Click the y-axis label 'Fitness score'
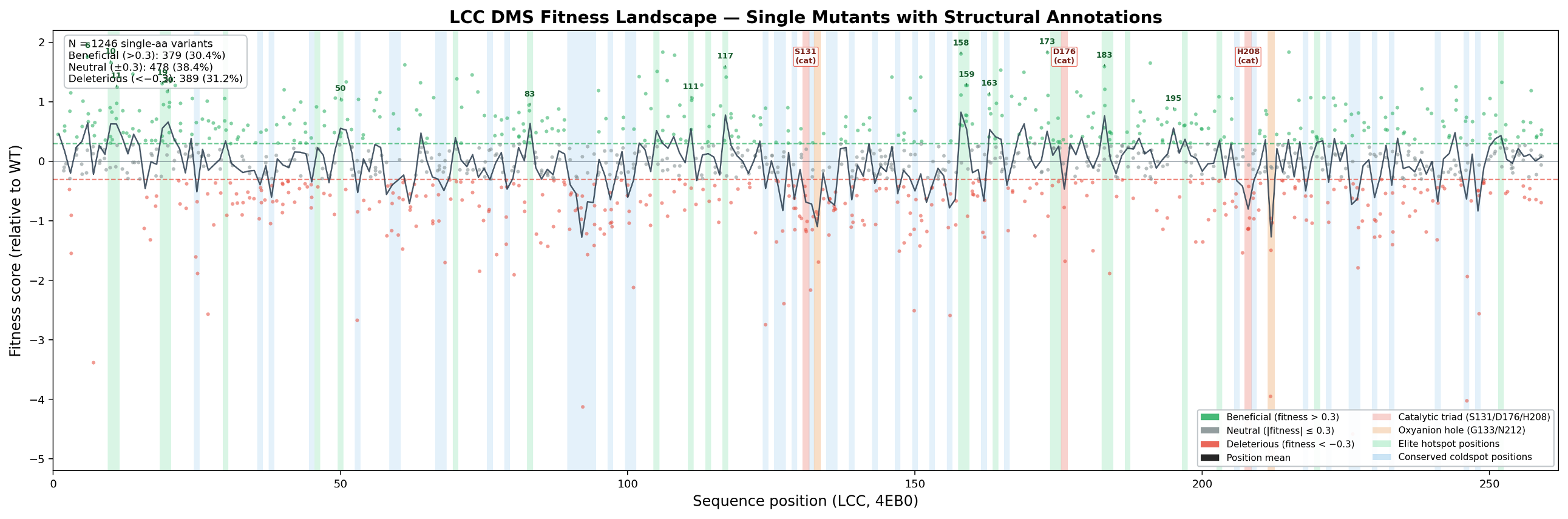This screenshot has width=1568, height=519. (x=15, y=250)
